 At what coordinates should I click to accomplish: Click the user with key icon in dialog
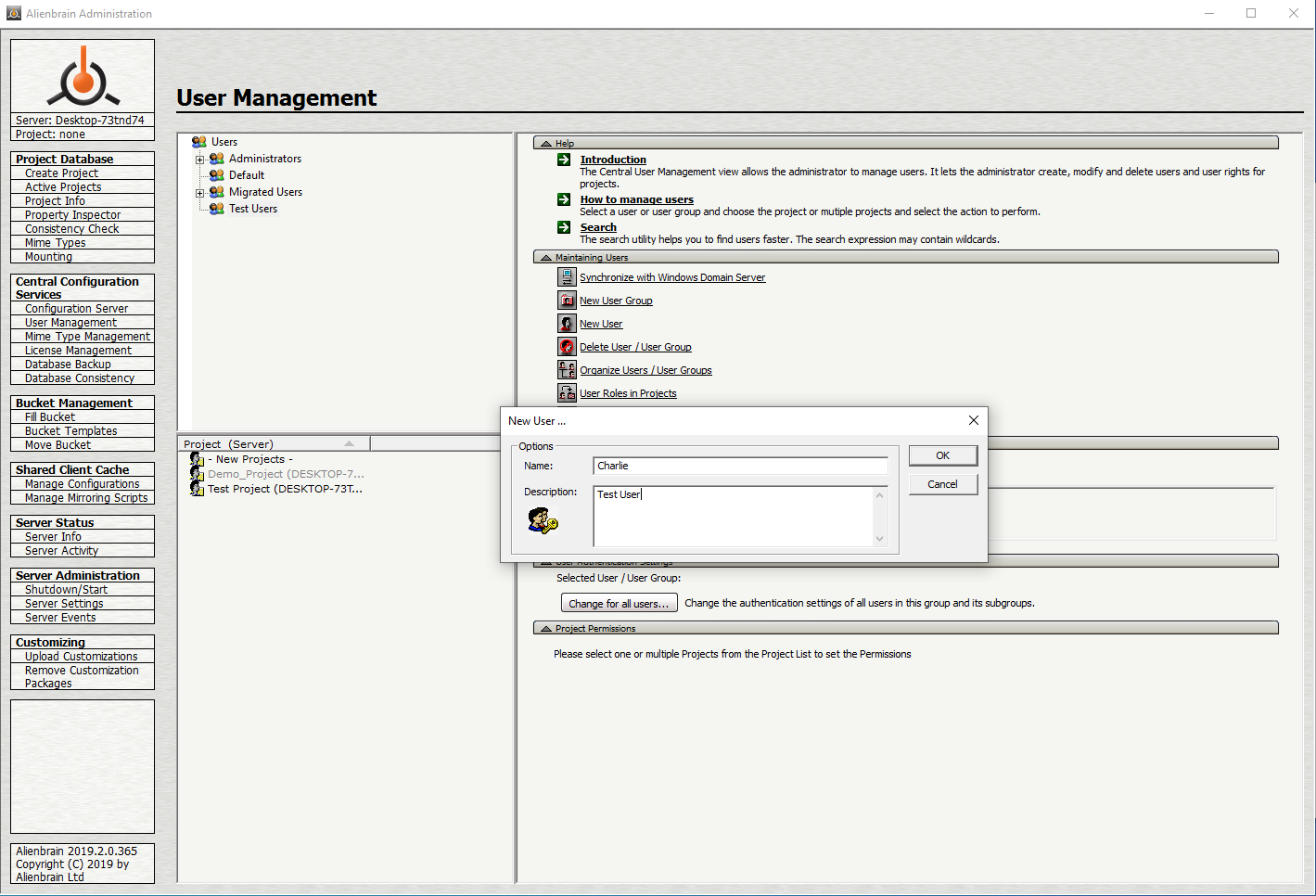[x=543, y=521]
